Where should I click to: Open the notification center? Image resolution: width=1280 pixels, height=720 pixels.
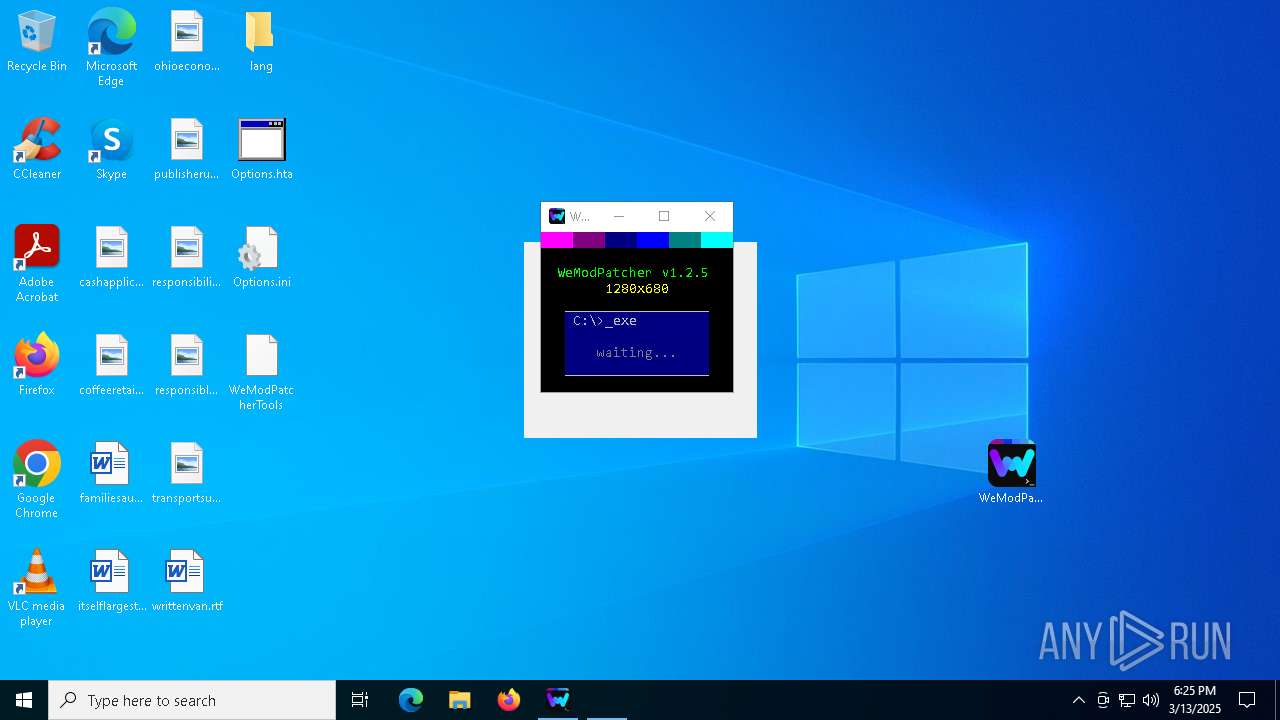tap(1247, 700)
